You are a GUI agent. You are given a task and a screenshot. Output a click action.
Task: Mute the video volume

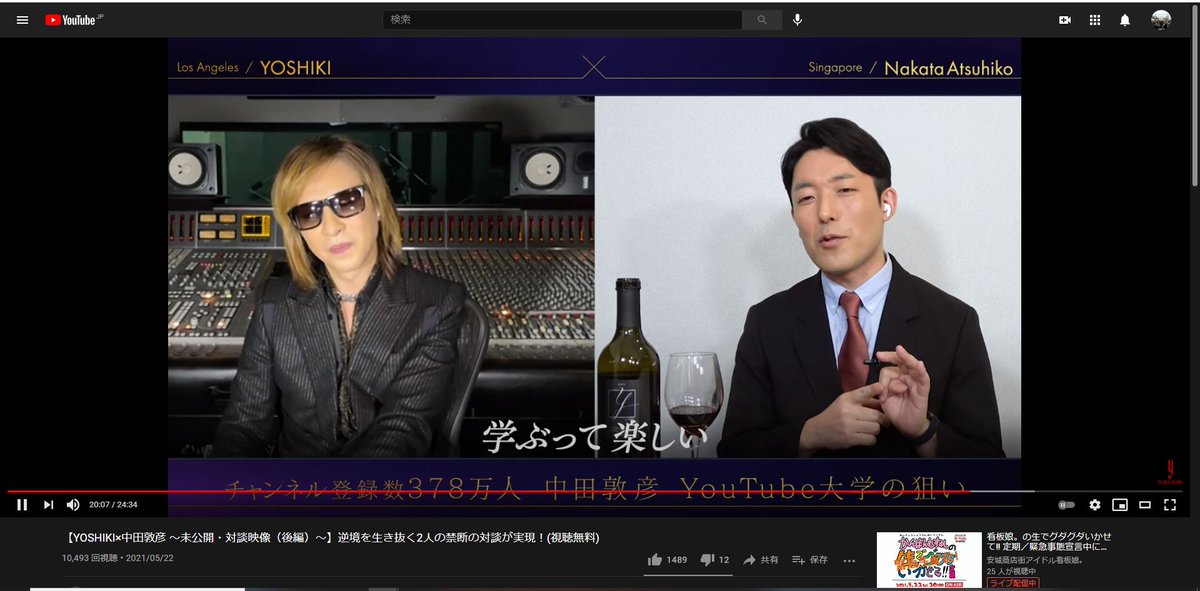[73, 505]
